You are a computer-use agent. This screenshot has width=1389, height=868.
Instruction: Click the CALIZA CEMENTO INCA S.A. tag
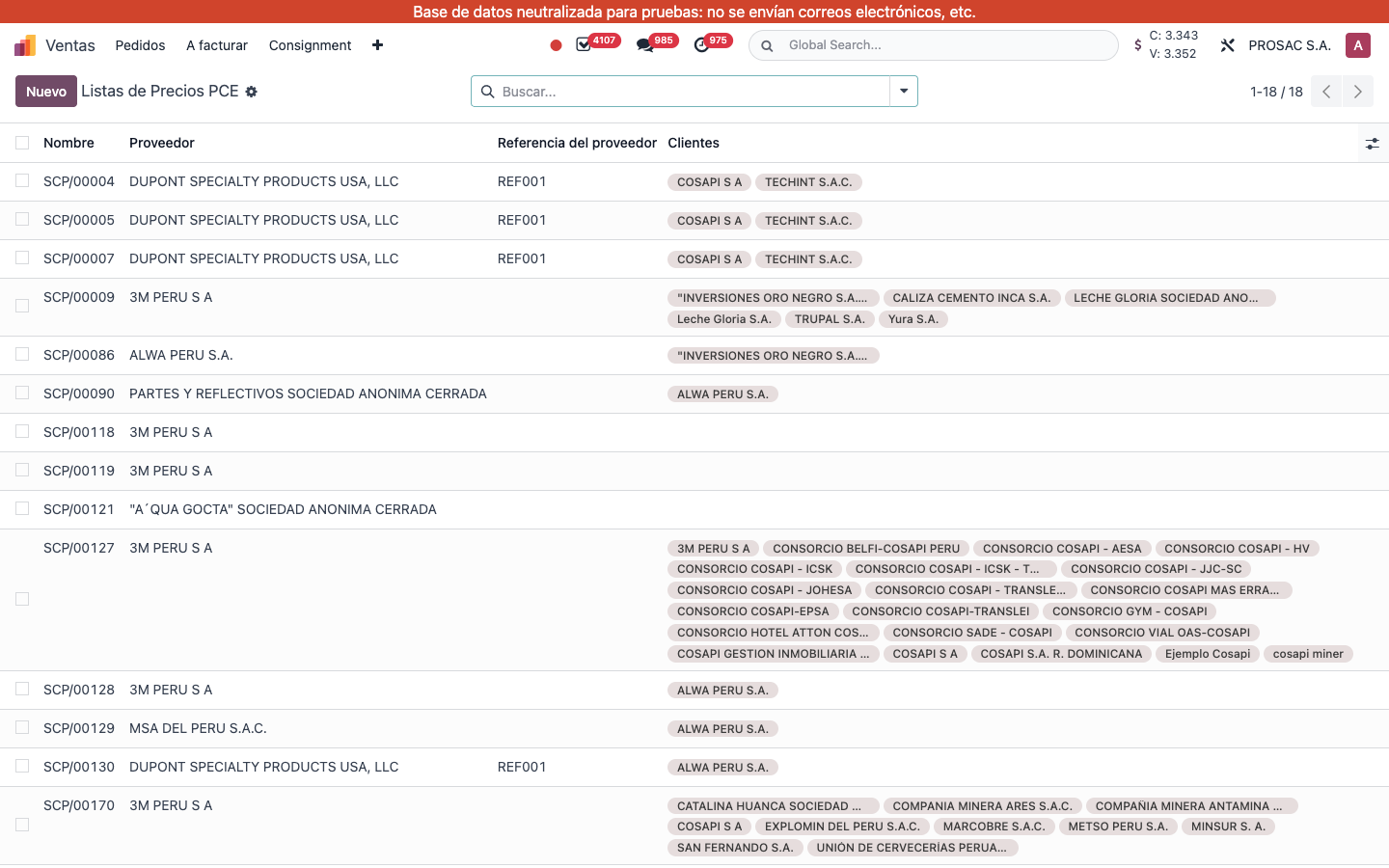click(x=971, y=298)
